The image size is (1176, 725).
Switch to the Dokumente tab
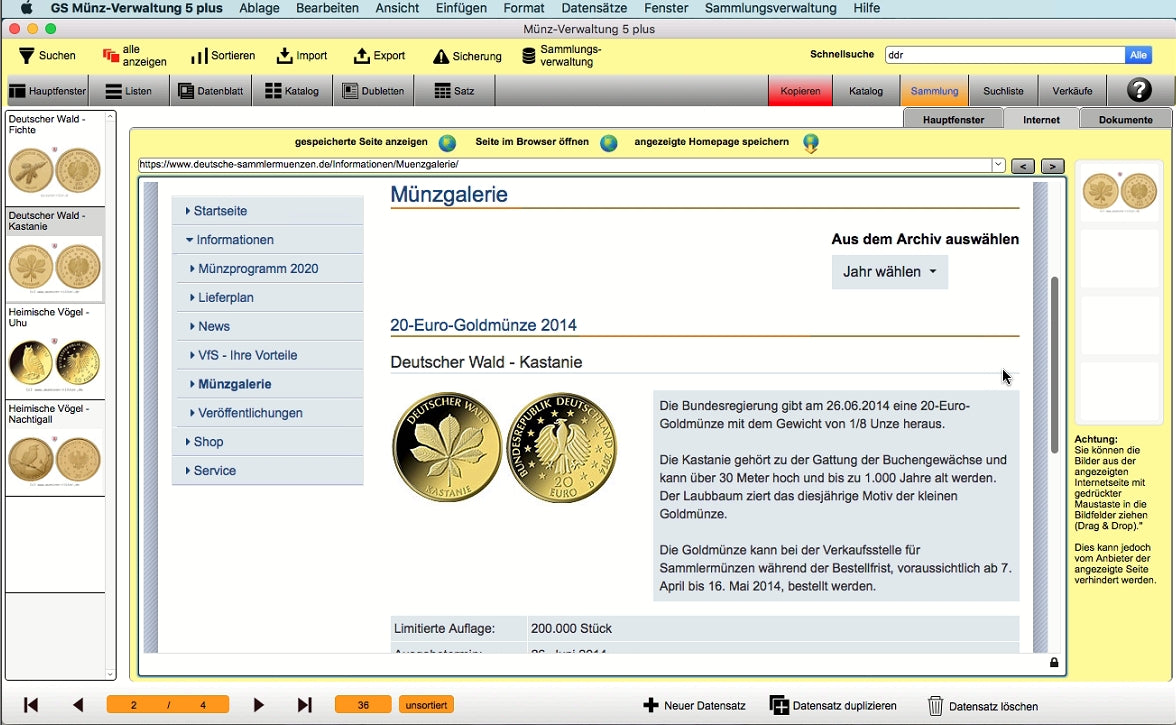tap(1125, 119)
